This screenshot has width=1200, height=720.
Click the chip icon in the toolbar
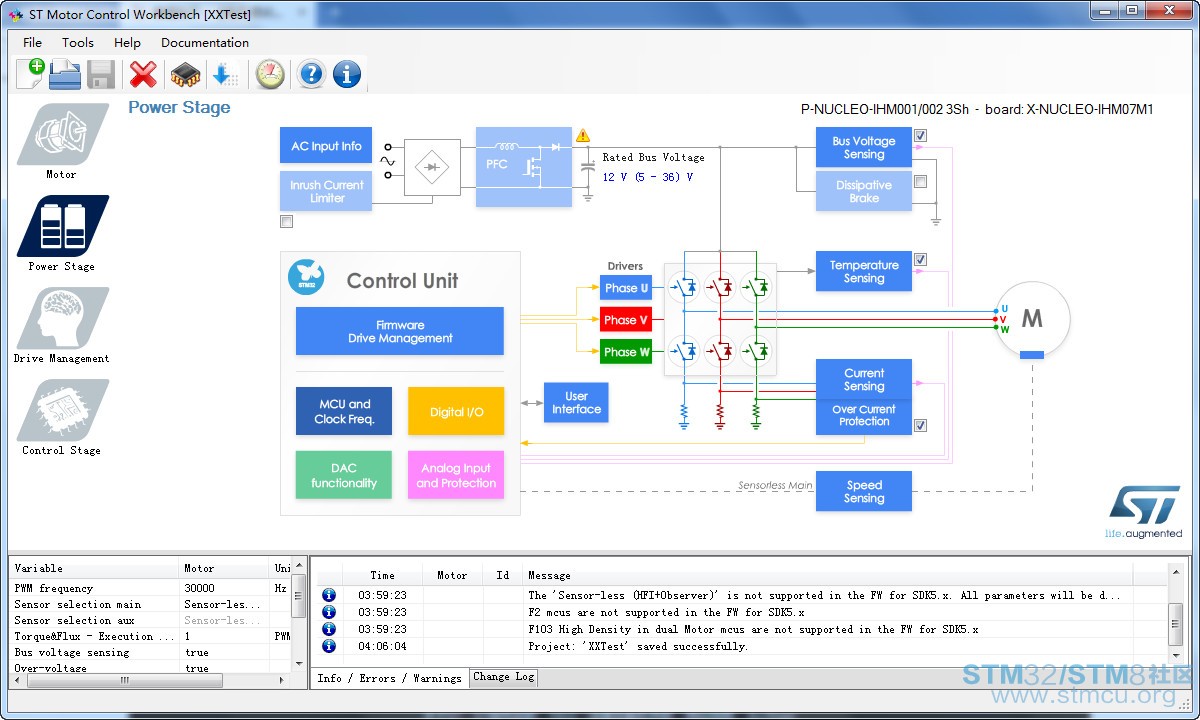click(185, 74)
